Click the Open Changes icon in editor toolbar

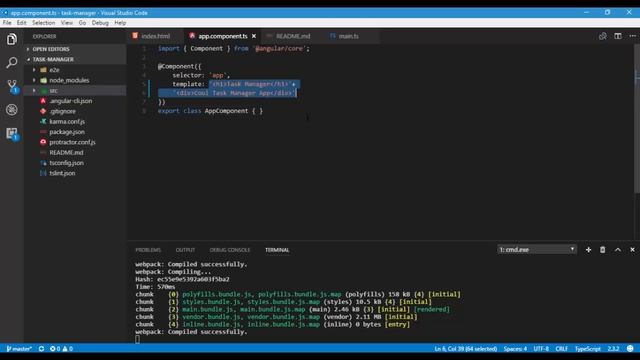[602, 36]
